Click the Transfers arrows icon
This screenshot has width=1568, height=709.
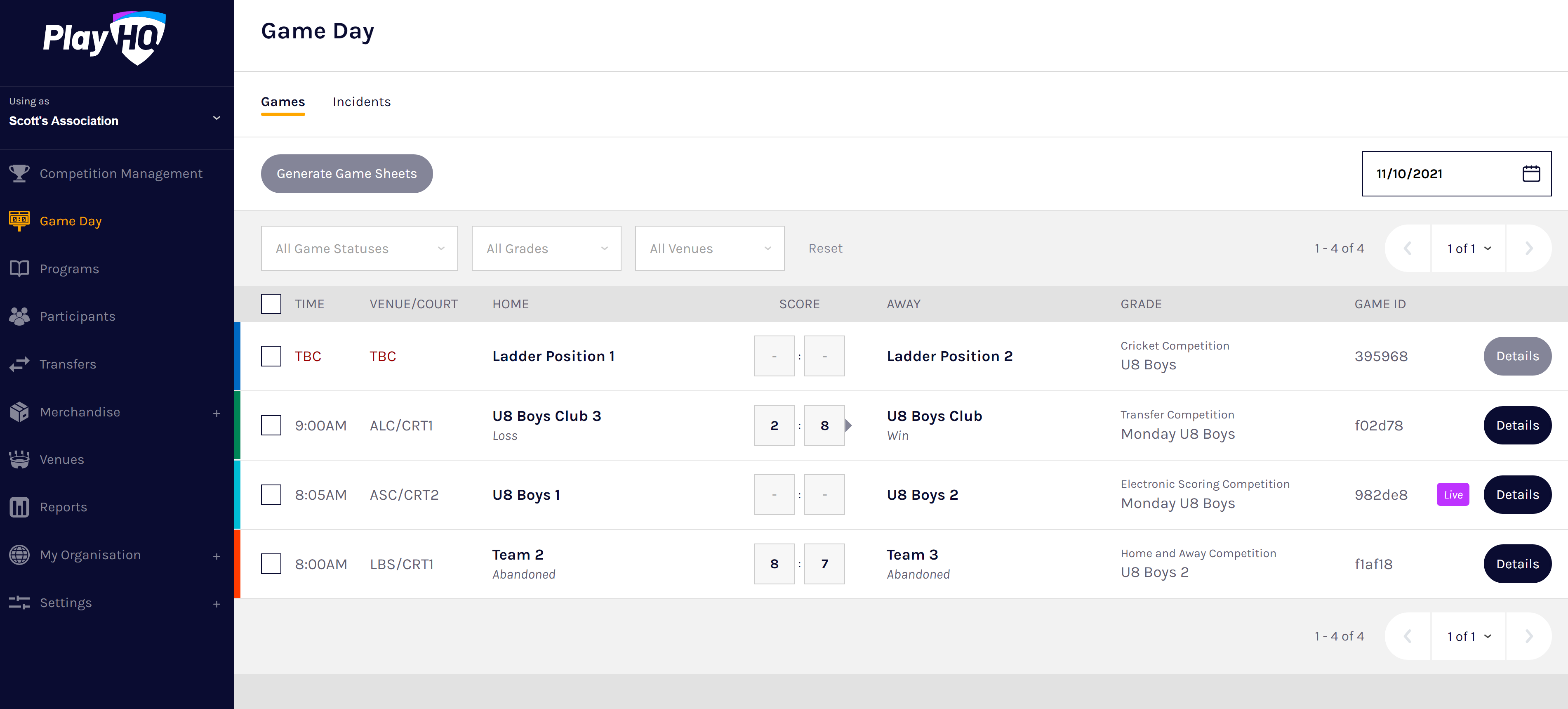click(x=19, y=364)
